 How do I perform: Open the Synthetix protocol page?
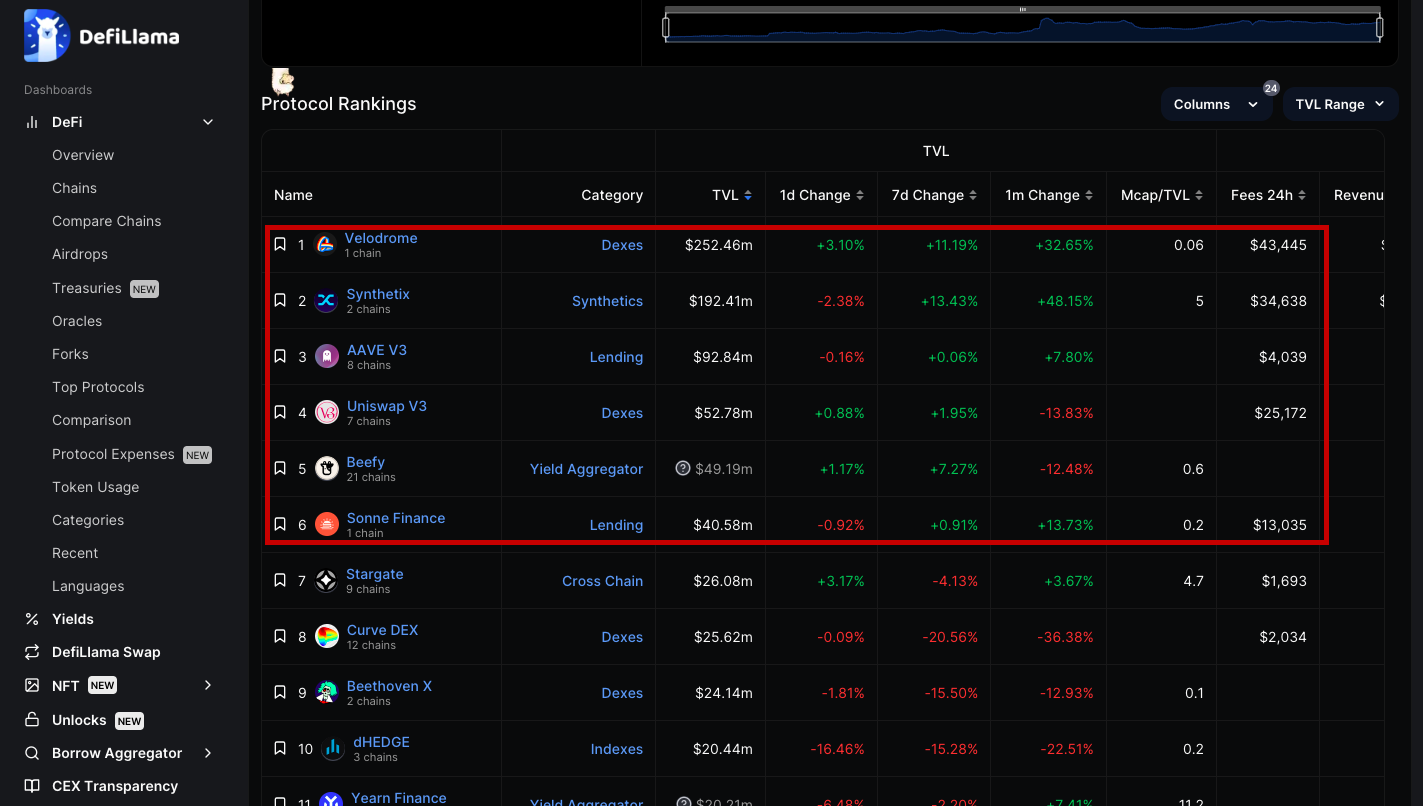click(x=378, y=294)
